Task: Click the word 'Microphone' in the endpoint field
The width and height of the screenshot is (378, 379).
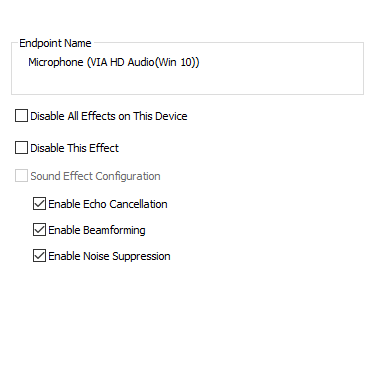Action: (56, 62)
